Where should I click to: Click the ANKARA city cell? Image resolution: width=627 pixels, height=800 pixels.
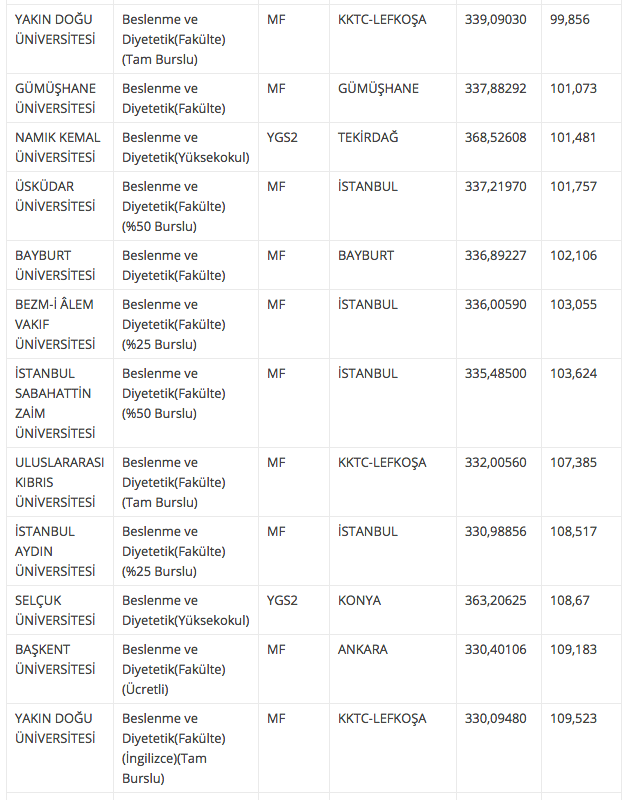point(362,649)
